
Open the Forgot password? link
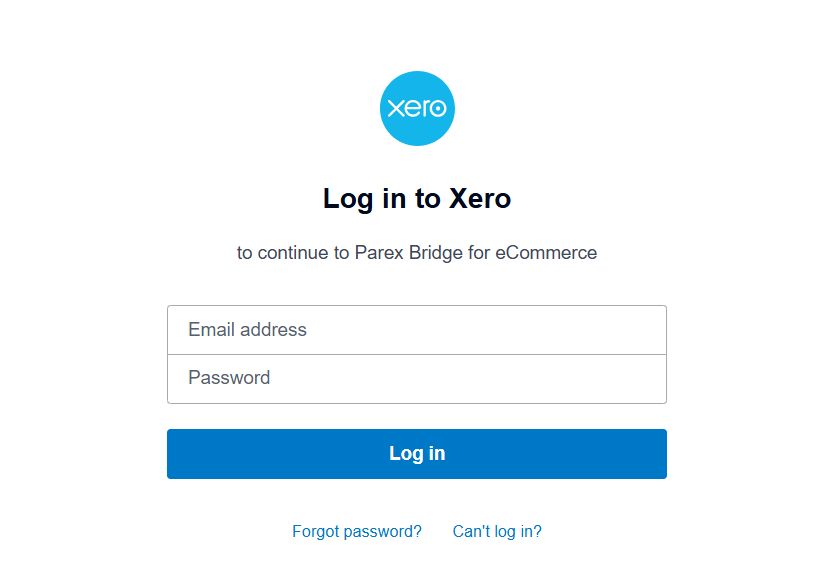[x=357, y=531]
